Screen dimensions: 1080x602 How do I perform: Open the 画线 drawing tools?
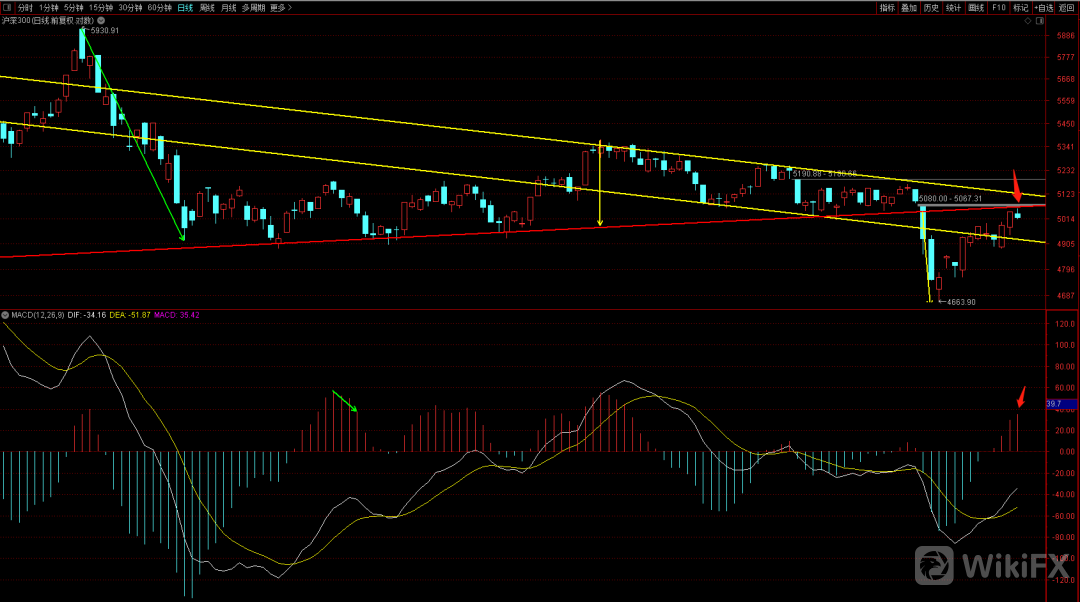point(976,7)
